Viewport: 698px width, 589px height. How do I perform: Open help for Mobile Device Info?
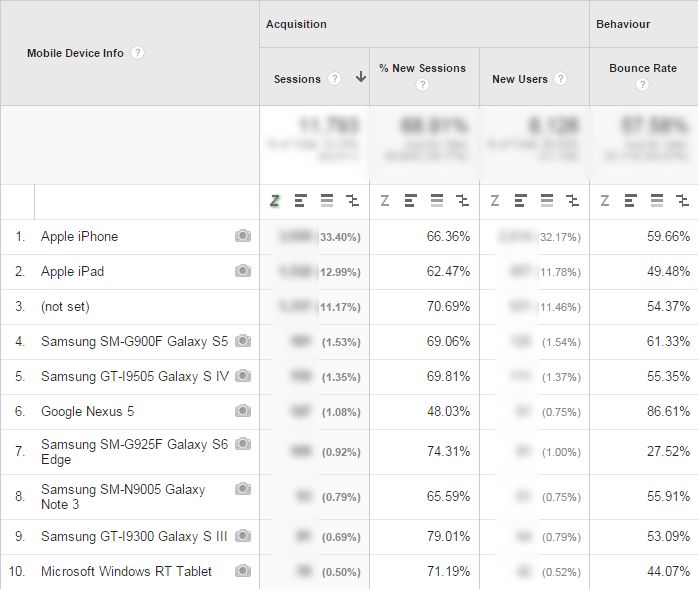tap(138, 53)
